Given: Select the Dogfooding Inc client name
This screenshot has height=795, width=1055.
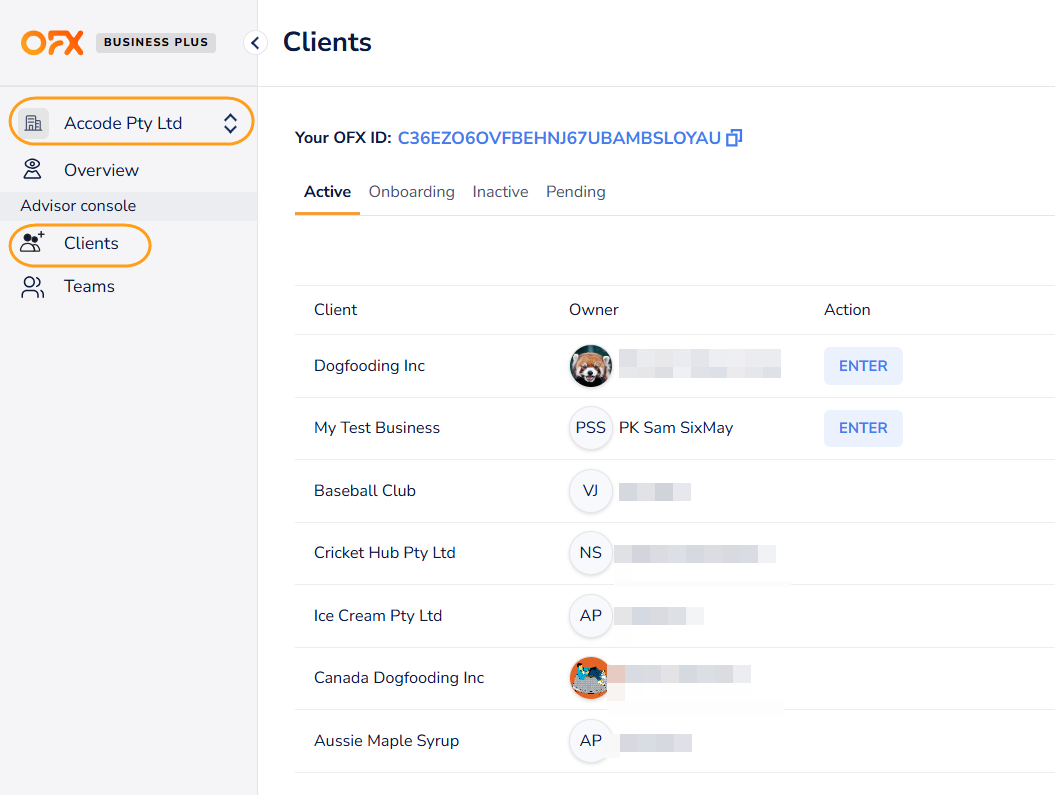Looking at the screenshot, I should [369, 366].
